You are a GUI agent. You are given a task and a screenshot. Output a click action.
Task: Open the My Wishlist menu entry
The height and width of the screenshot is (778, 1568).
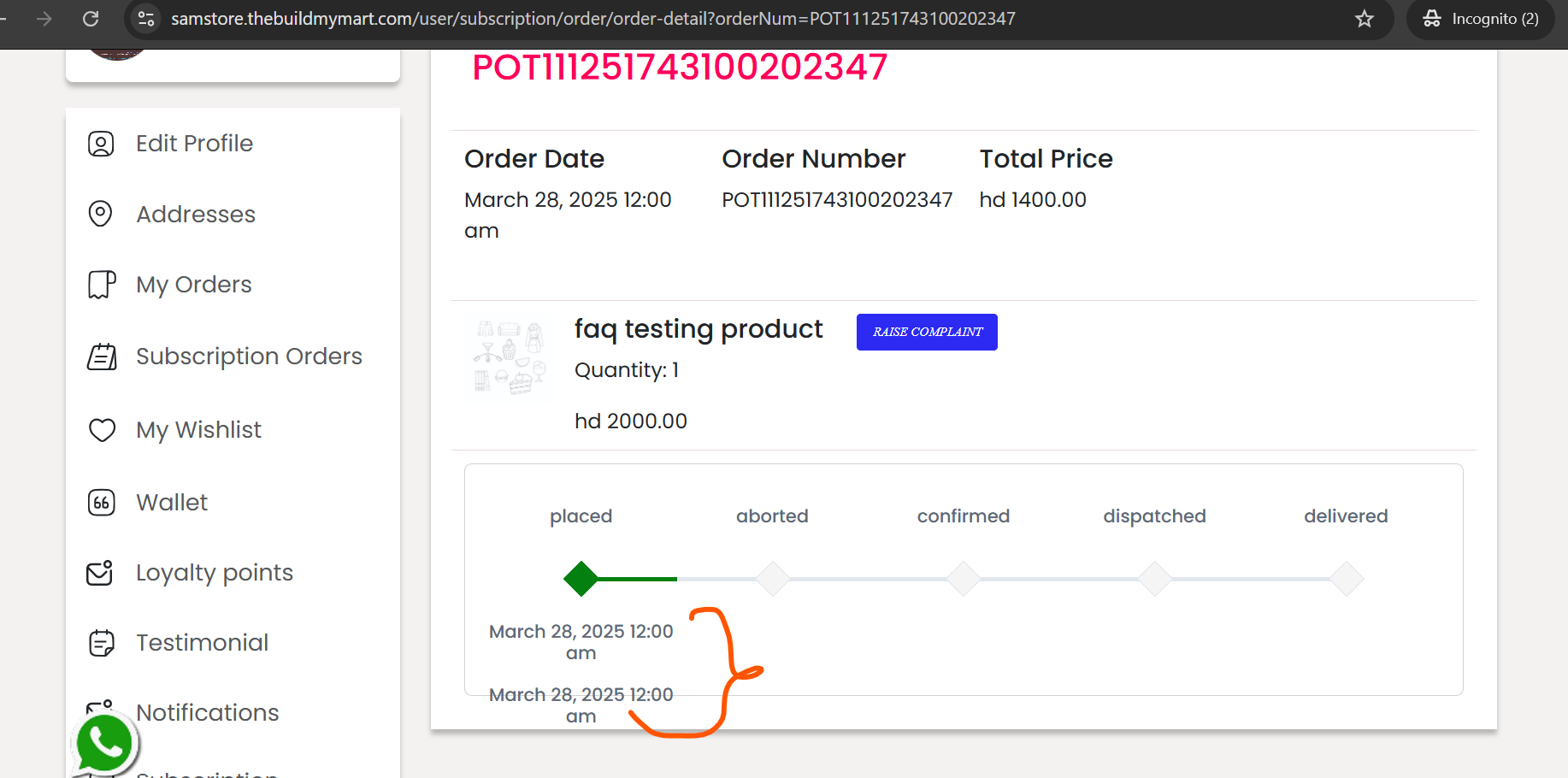click(x=198, y=429)
